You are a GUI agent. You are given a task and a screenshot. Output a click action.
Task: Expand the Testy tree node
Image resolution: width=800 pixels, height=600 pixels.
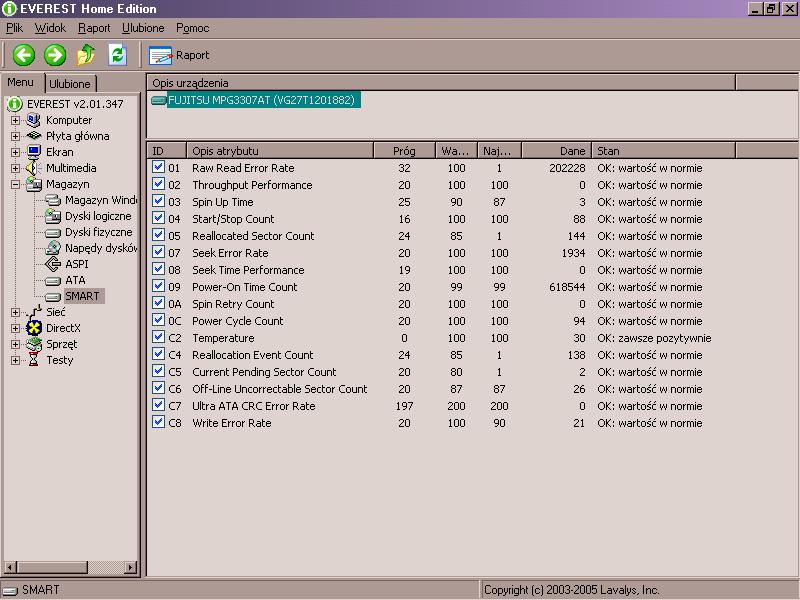(15, 360)
